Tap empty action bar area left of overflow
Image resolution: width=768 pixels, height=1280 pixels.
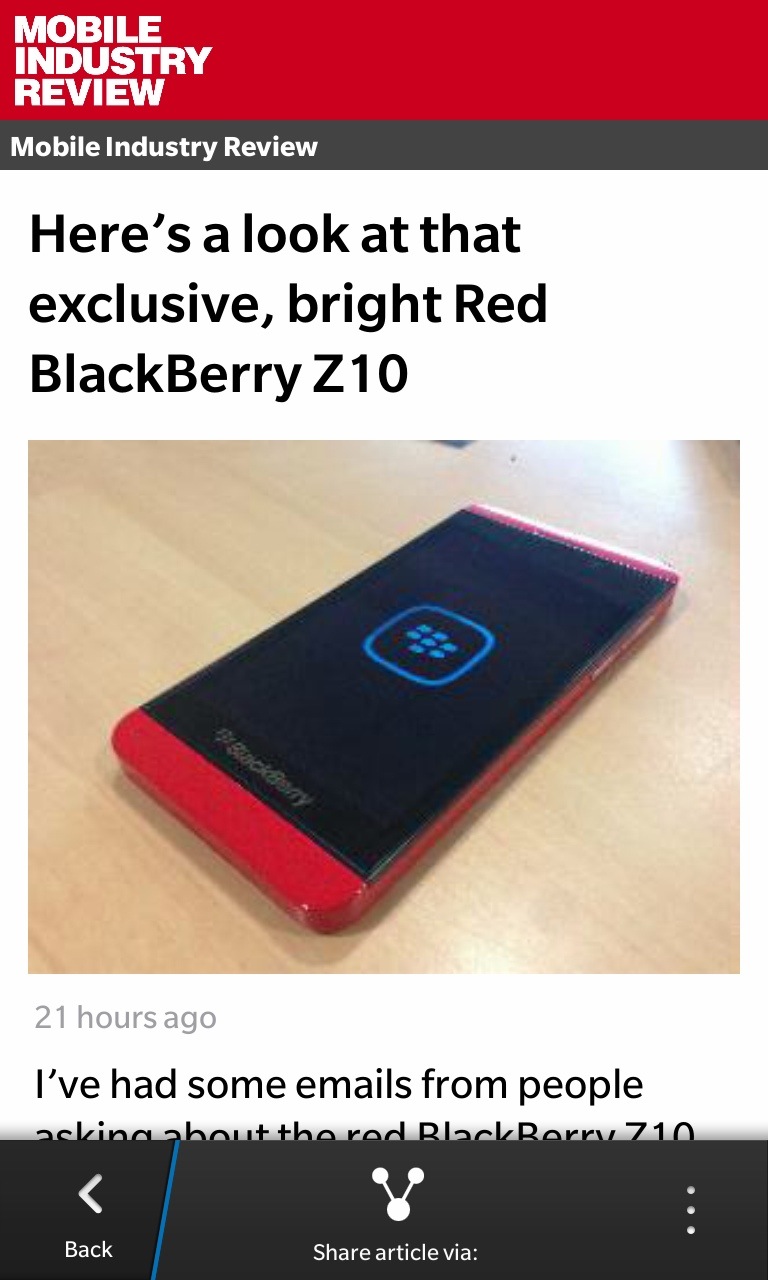tap(560, 1210)
